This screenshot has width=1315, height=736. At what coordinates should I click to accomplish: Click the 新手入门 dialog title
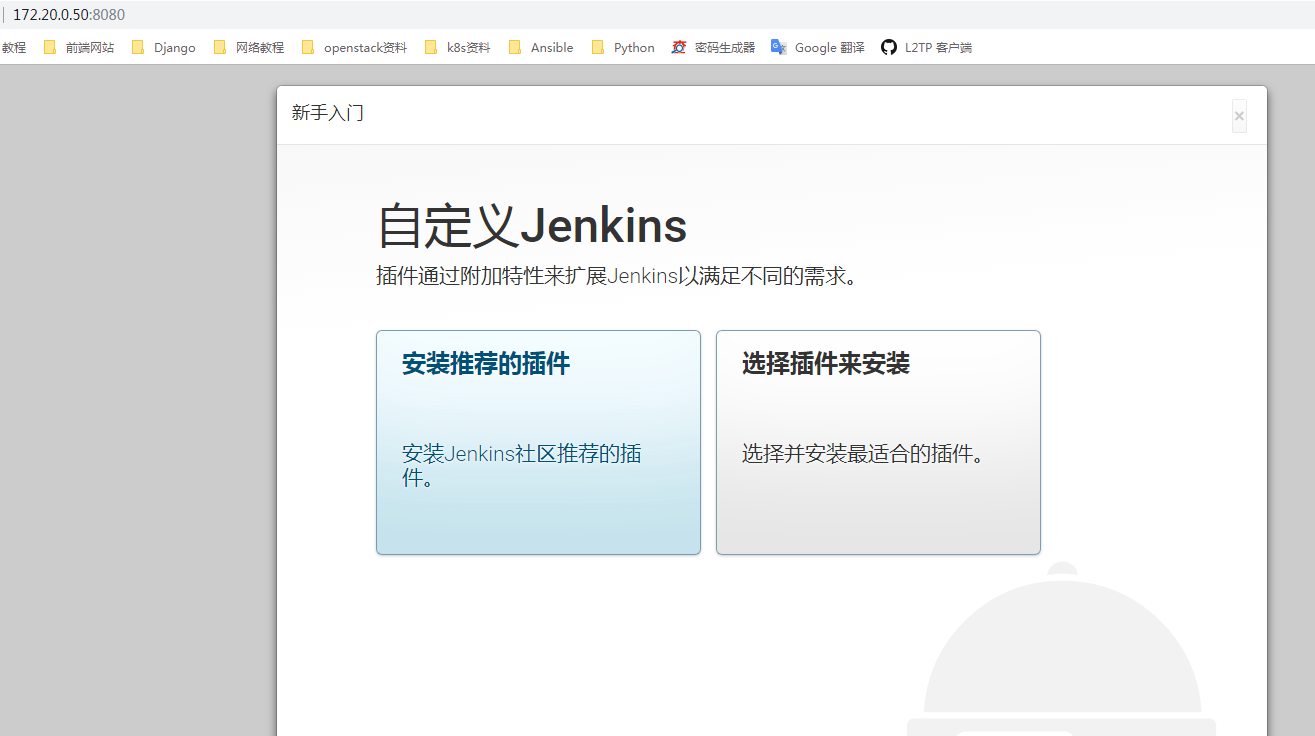pyautogui.click(x=328, y=113)
